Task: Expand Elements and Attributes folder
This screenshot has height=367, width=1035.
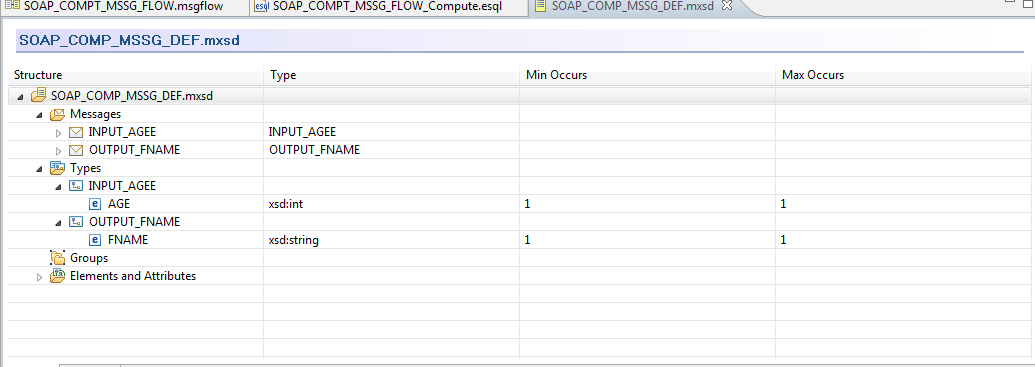Action: tap(40, 277)
